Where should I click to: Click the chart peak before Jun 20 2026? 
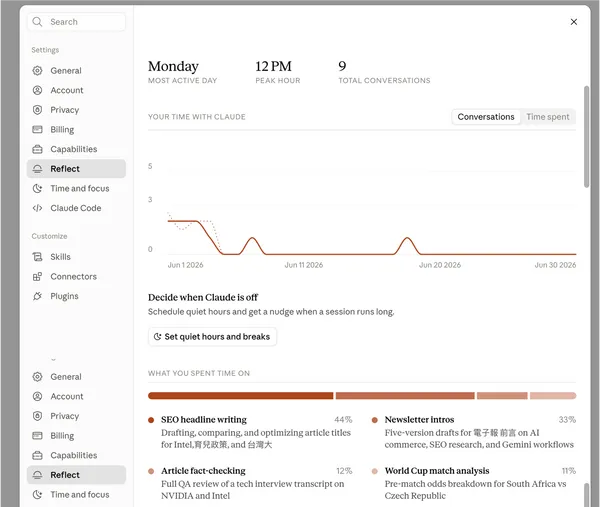(x=407, y=238)
